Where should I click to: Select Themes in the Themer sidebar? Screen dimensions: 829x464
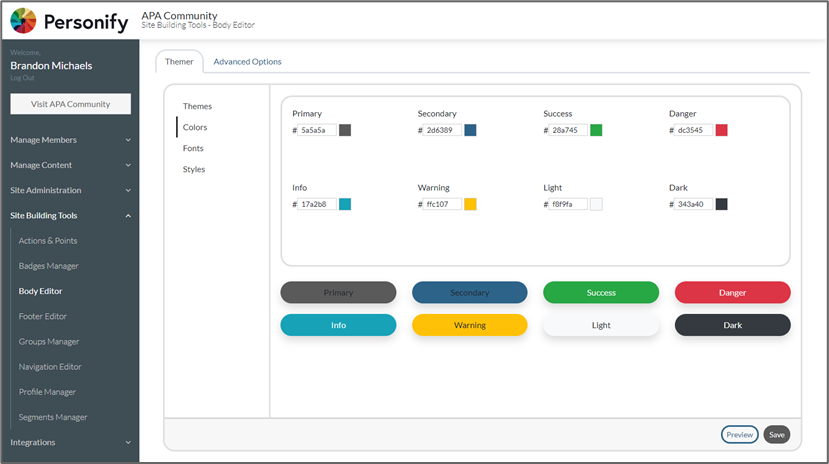pos(197,106)
